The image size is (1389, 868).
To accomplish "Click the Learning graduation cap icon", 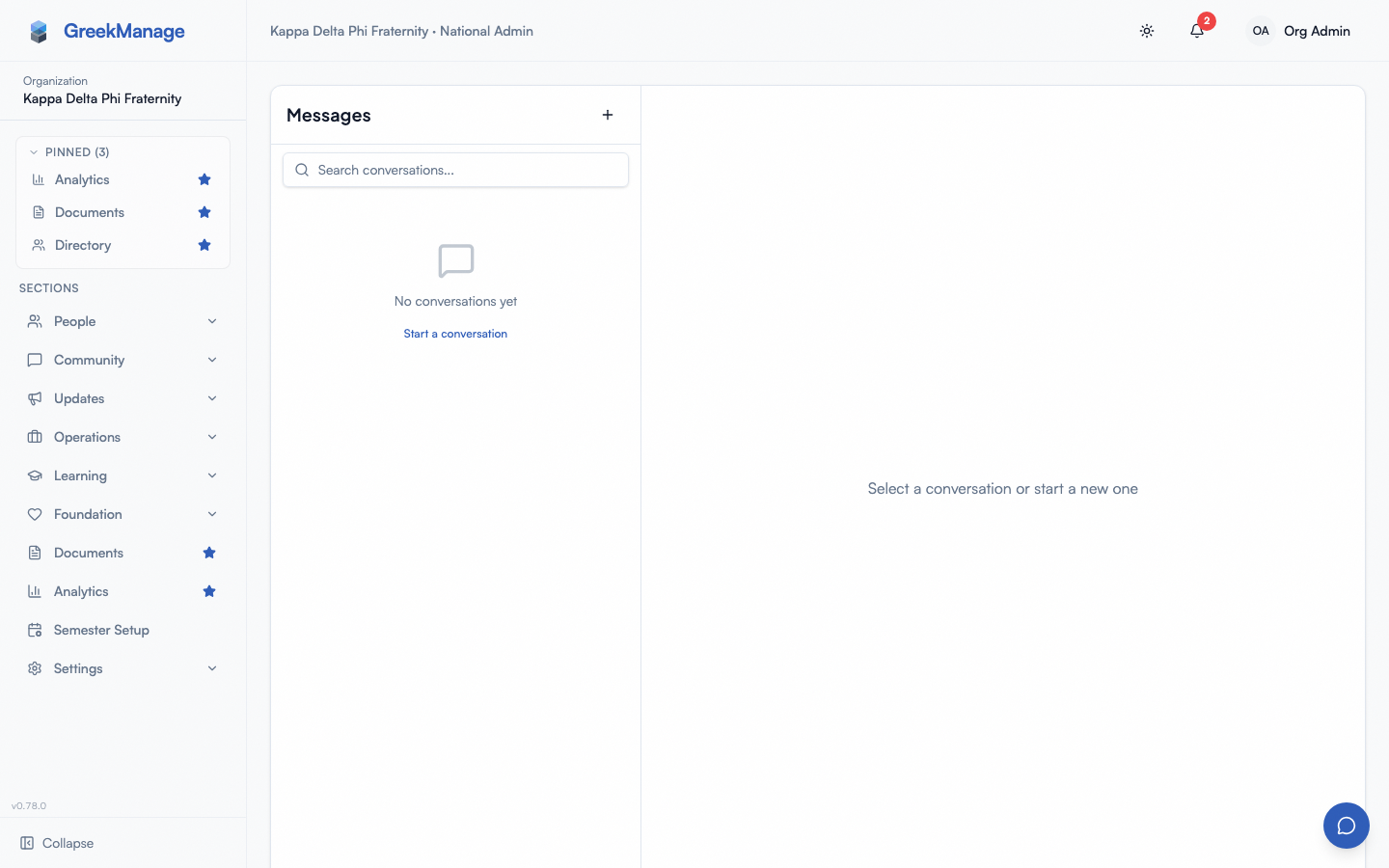I will (x=35, y=475).
